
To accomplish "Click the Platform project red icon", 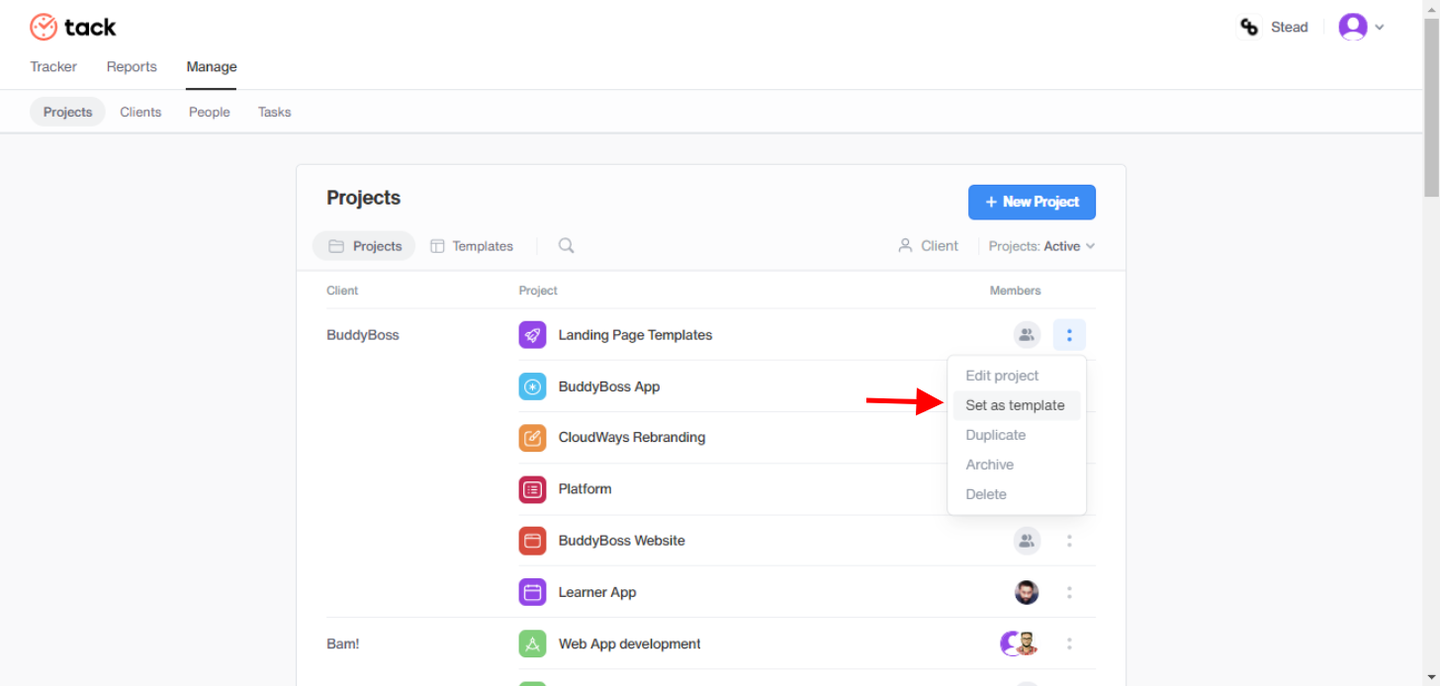I will (532, 489).
